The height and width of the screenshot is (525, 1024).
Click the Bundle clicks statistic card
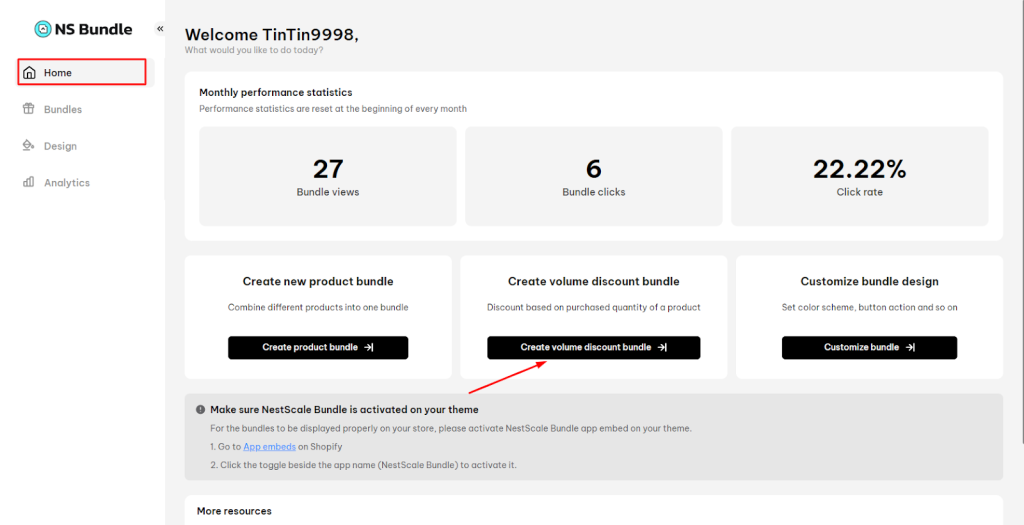594,176
